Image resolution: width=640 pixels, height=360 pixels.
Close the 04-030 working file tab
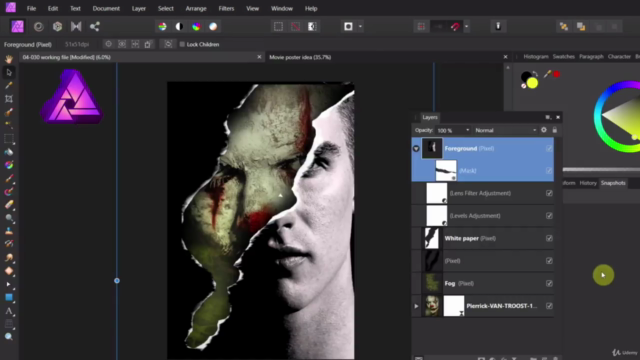(259, 57)
